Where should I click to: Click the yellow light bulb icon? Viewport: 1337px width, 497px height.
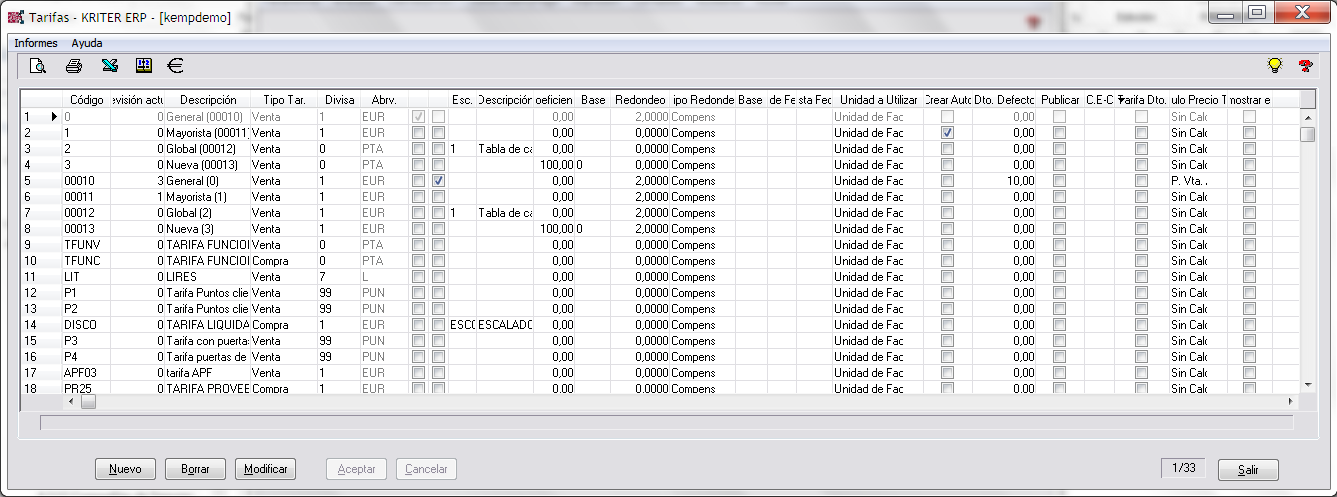point(1274,67)
